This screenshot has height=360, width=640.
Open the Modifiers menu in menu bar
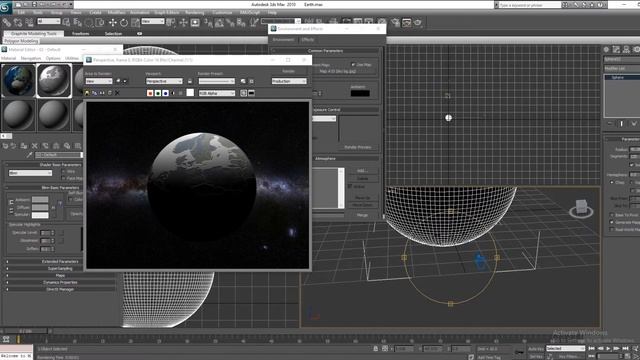116,13
